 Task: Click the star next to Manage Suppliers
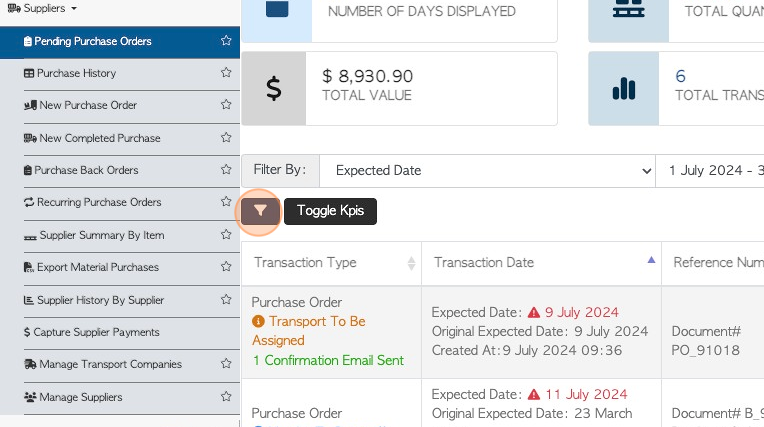point(226,396)
